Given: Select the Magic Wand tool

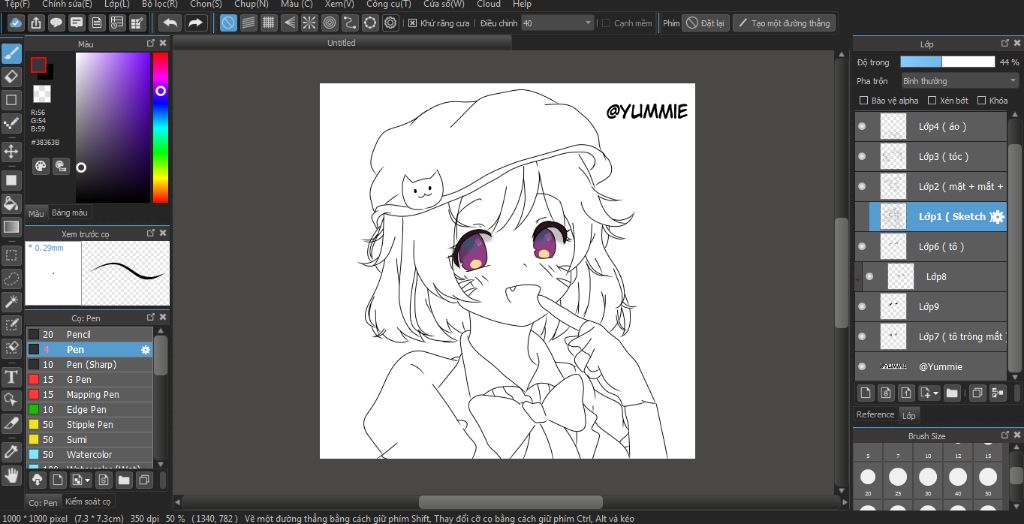Looking at the screenshot, I should 11,301.
